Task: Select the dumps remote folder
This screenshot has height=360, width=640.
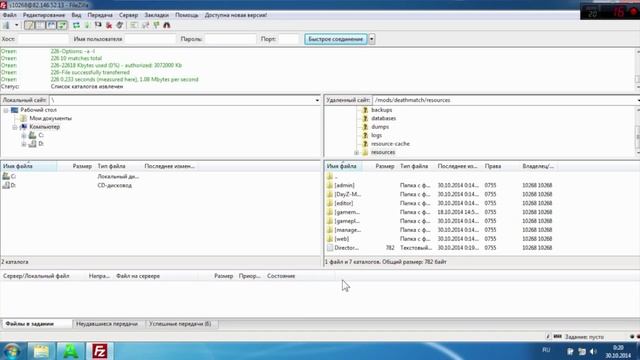Action: pos(380,127)
